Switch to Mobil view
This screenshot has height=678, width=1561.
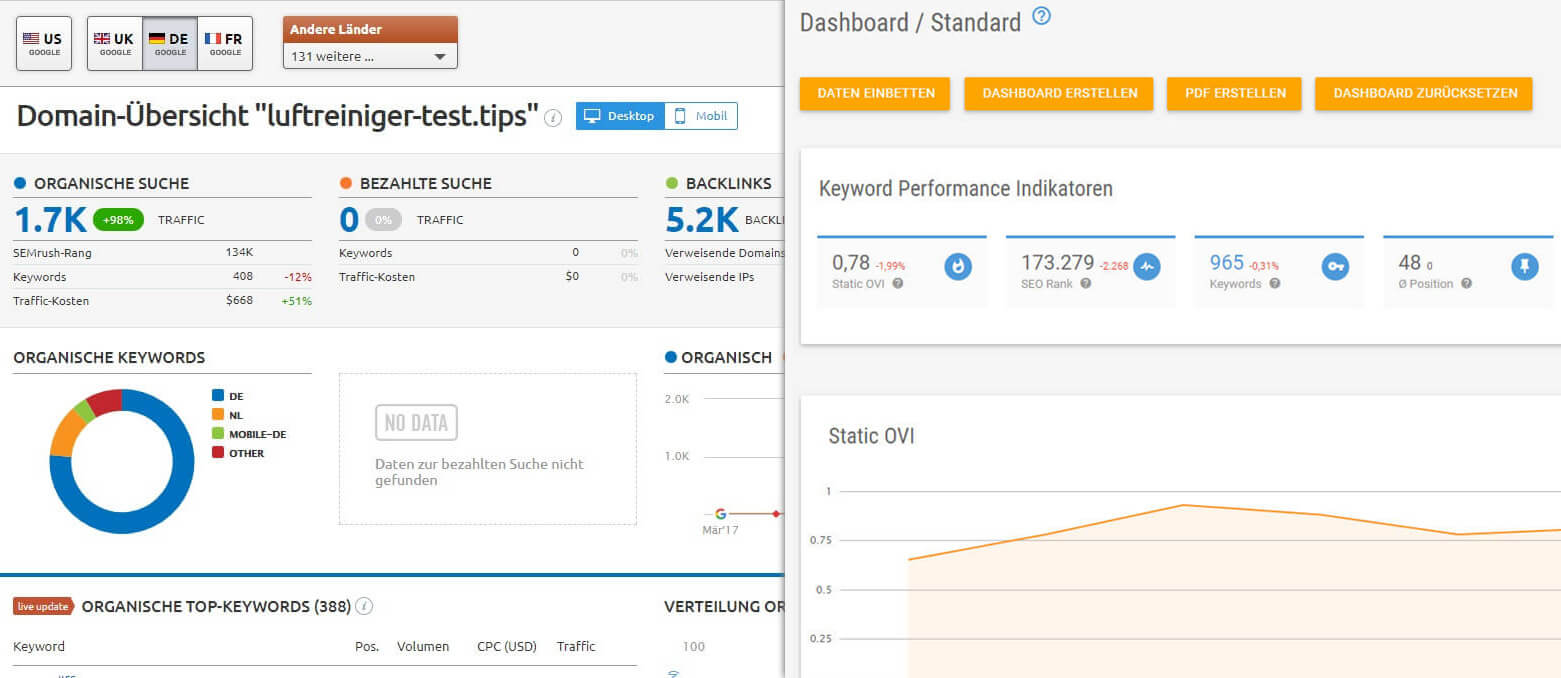(701, 116)
